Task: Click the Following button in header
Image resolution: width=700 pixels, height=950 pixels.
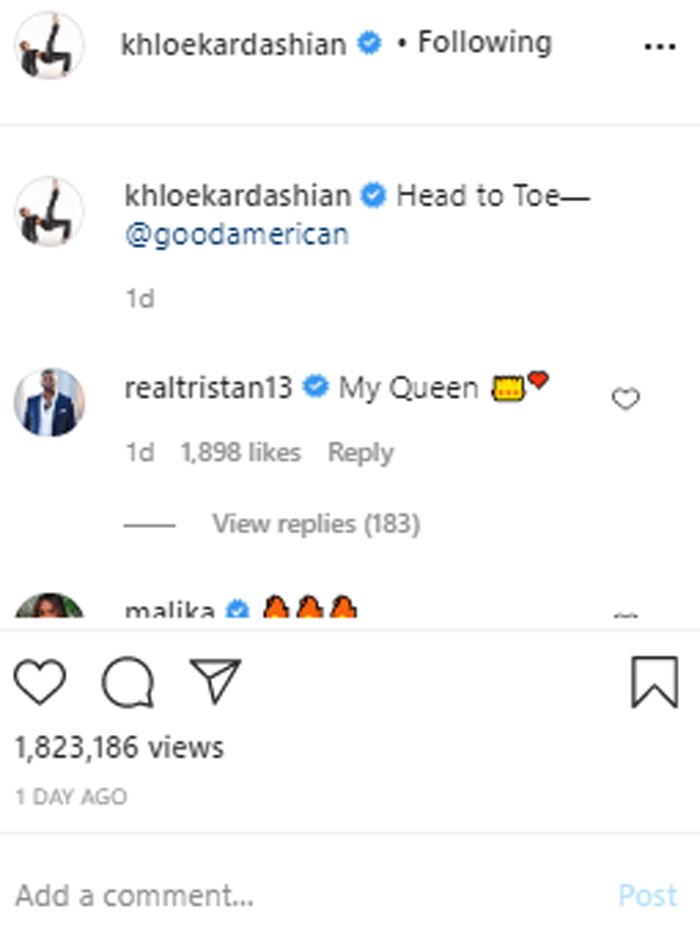Action: (484, 42)
